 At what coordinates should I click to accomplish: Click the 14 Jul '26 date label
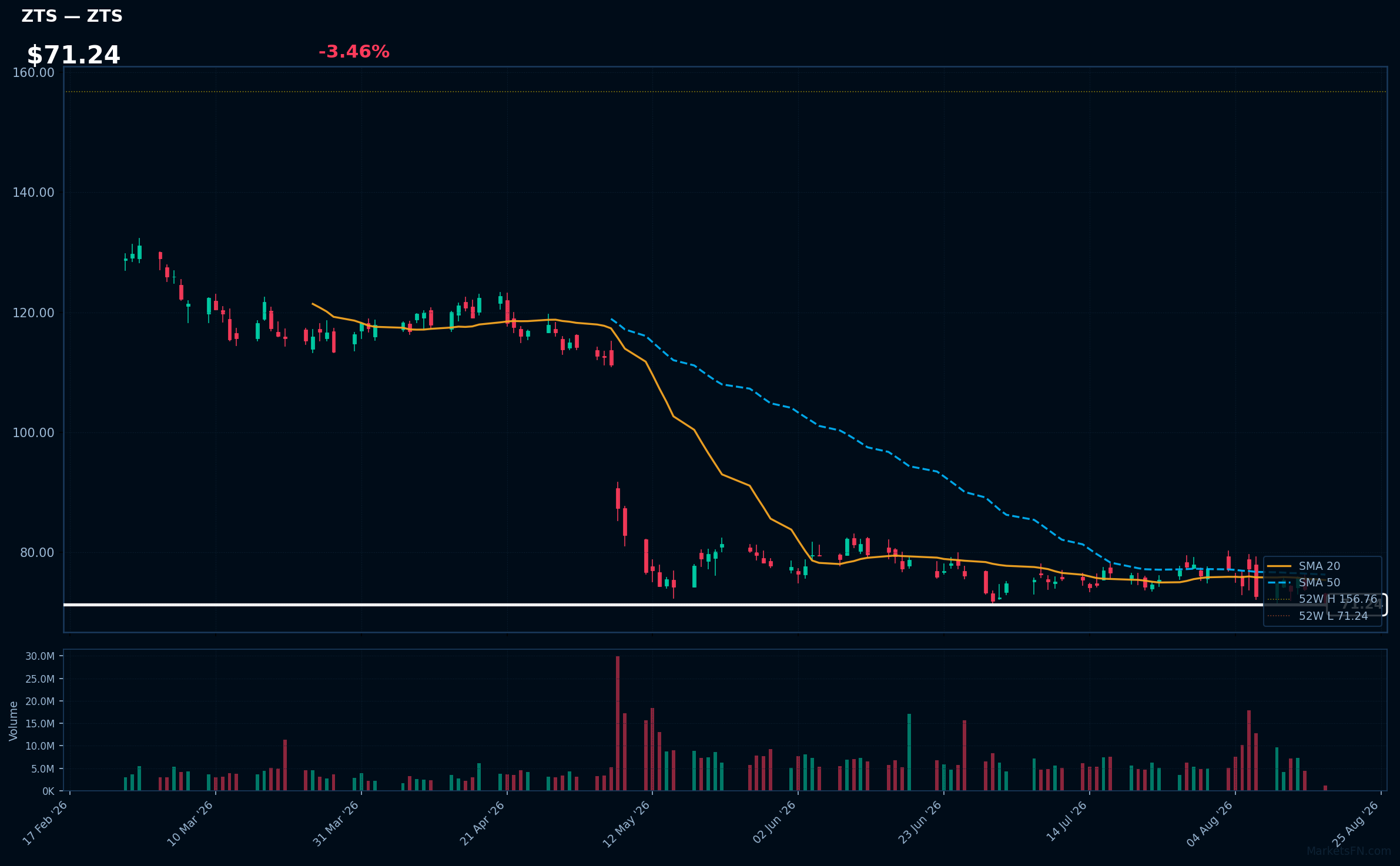1067,821
